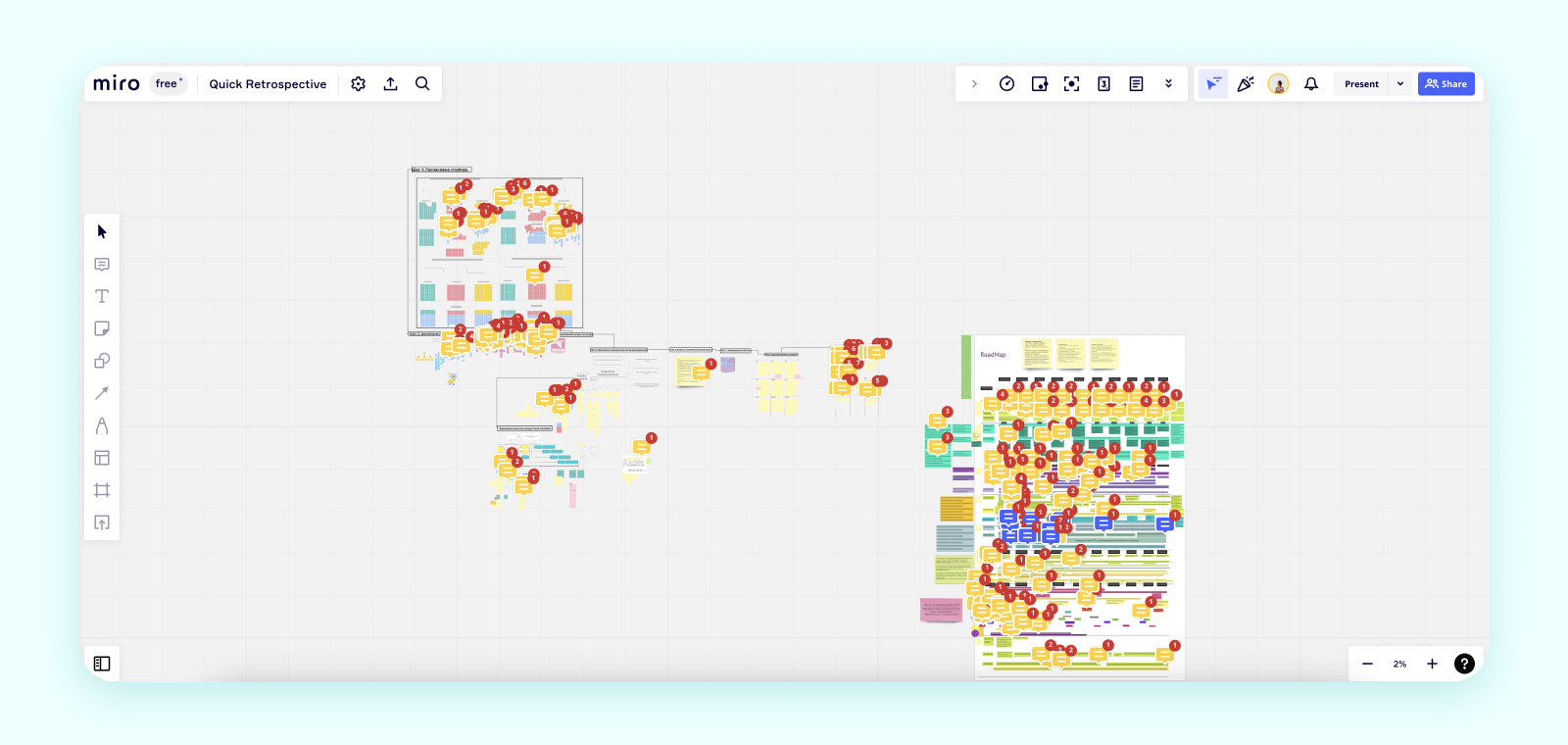Export the board with upload icon

coord(390,84)
